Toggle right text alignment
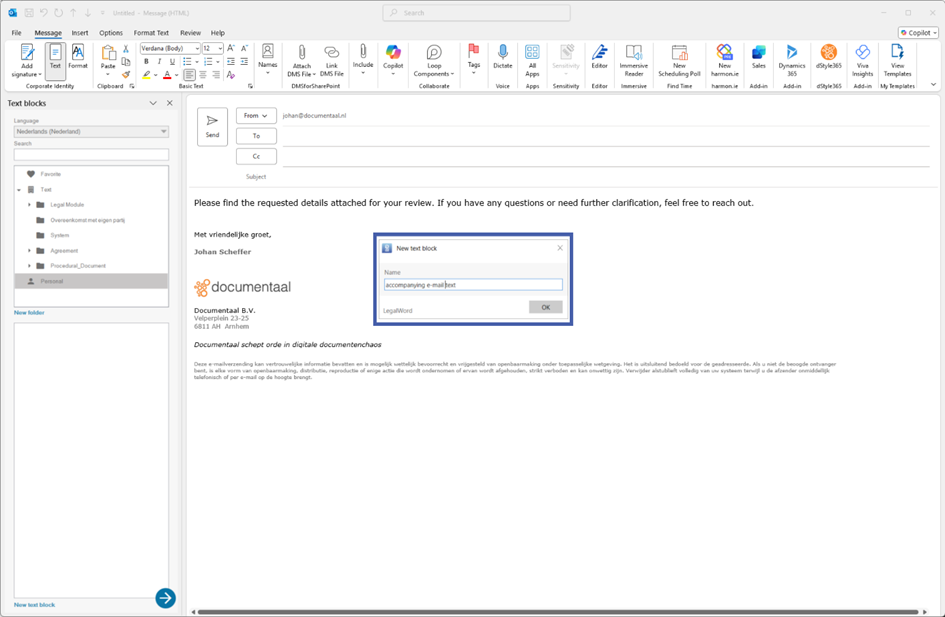The width and height of the screenshot is (945, 617). coord(216,75)
